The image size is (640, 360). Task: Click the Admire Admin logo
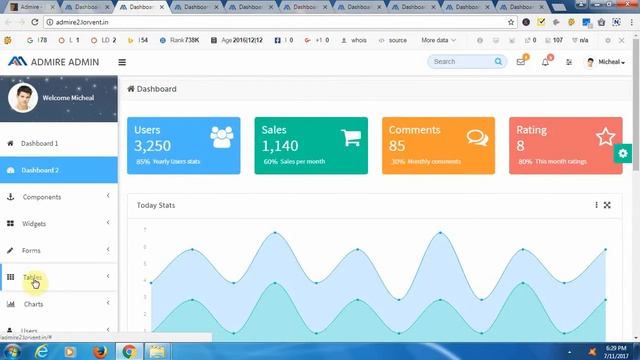(53, 62)
